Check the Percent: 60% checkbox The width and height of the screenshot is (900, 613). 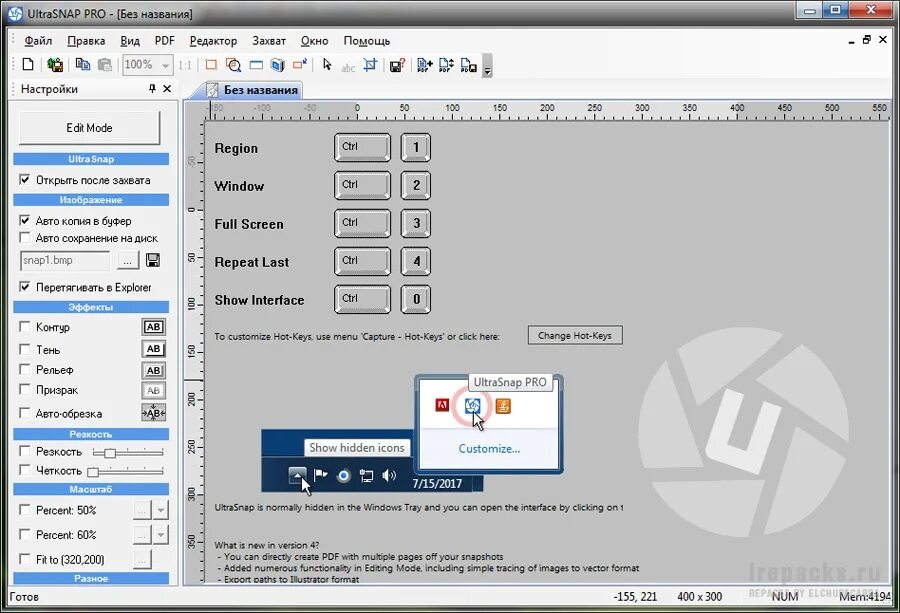click(25, 534)
